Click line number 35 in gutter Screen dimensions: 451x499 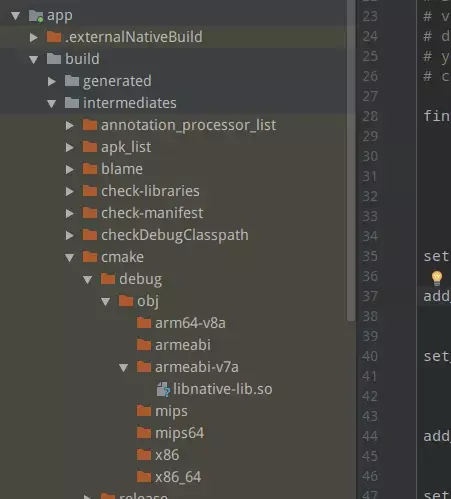click(370, 256)
